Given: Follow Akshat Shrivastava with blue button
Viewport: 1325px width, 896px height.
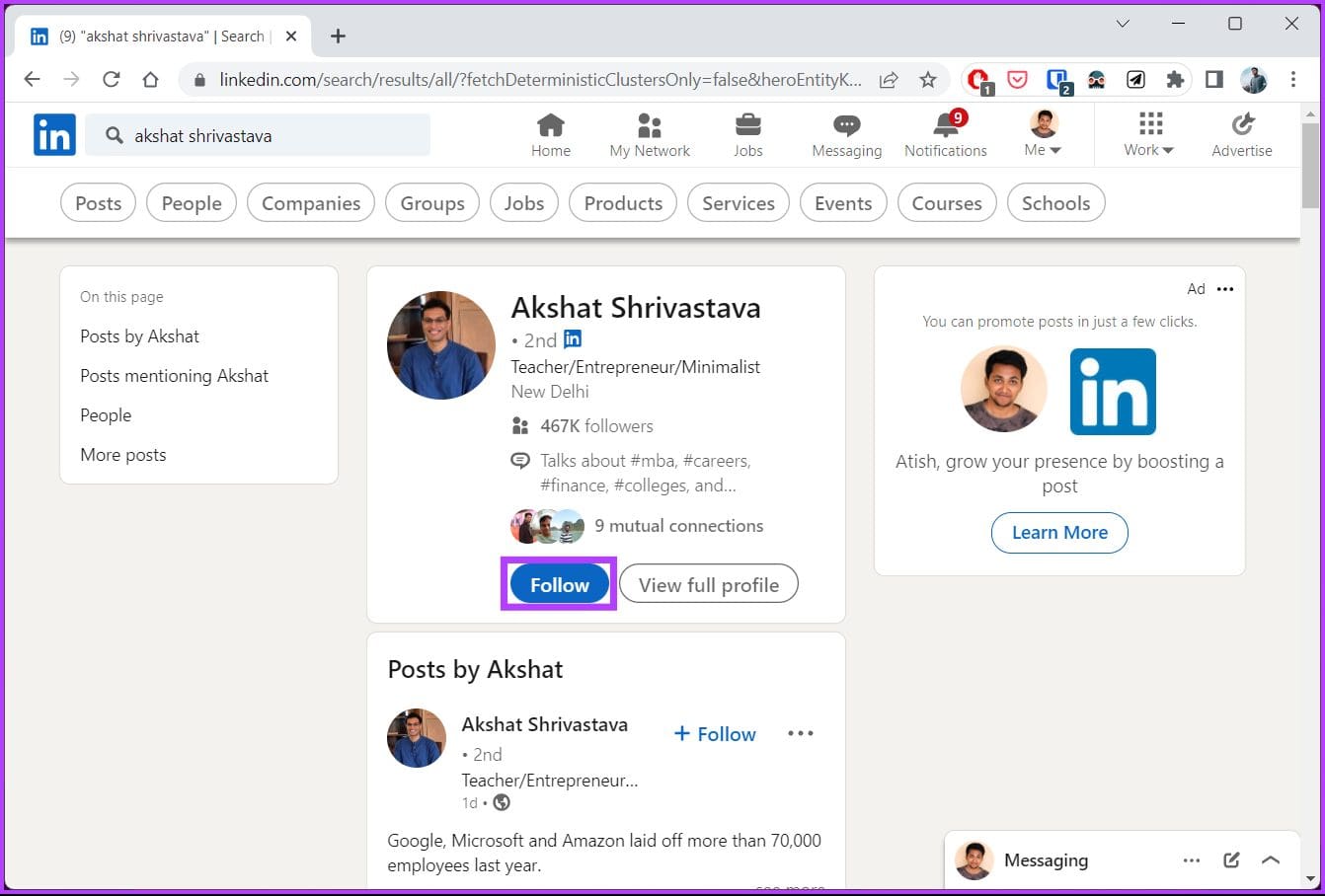Looking at the screenshot, I should 560,584.
